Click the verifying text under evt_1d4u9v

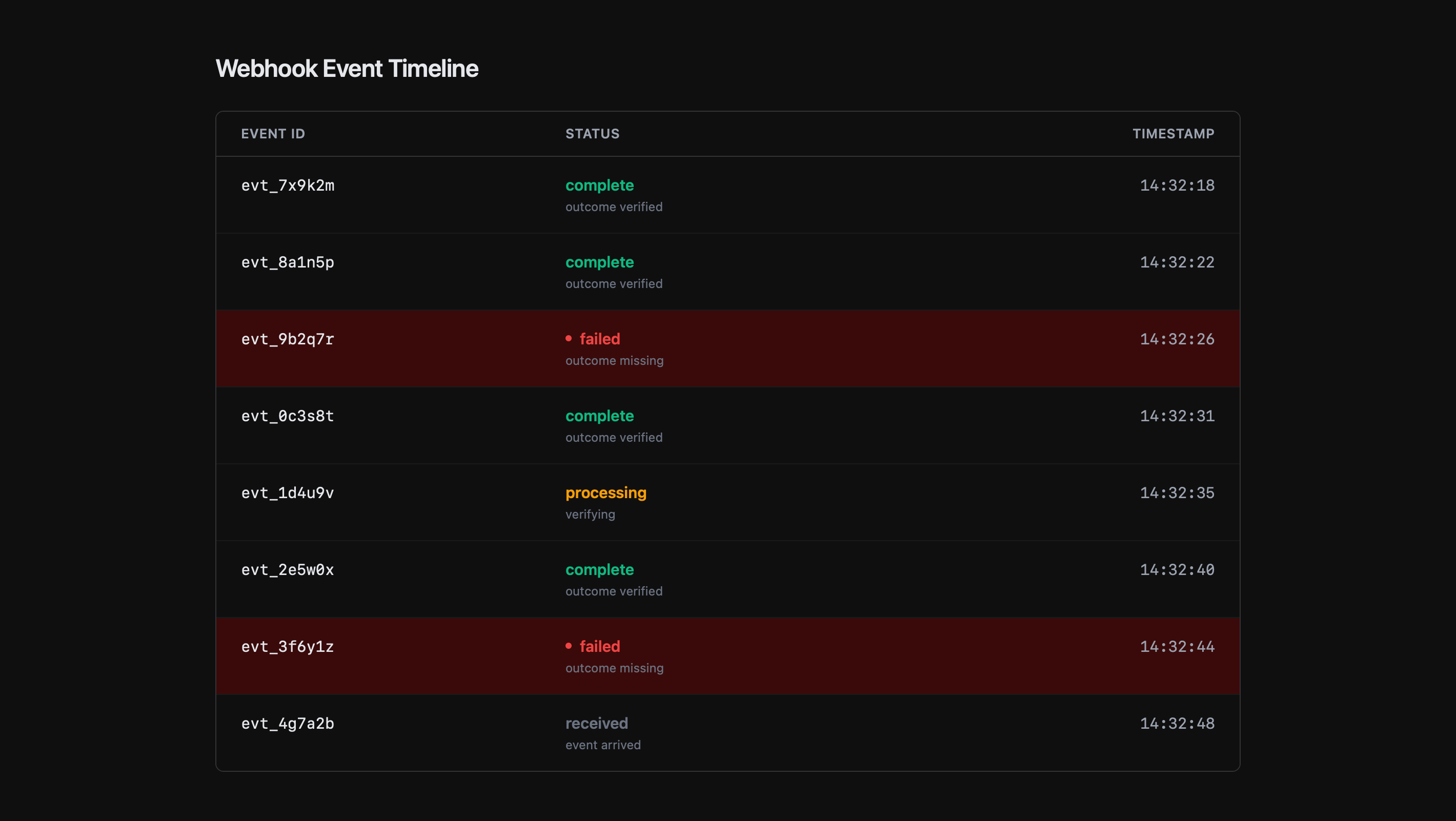590,514
